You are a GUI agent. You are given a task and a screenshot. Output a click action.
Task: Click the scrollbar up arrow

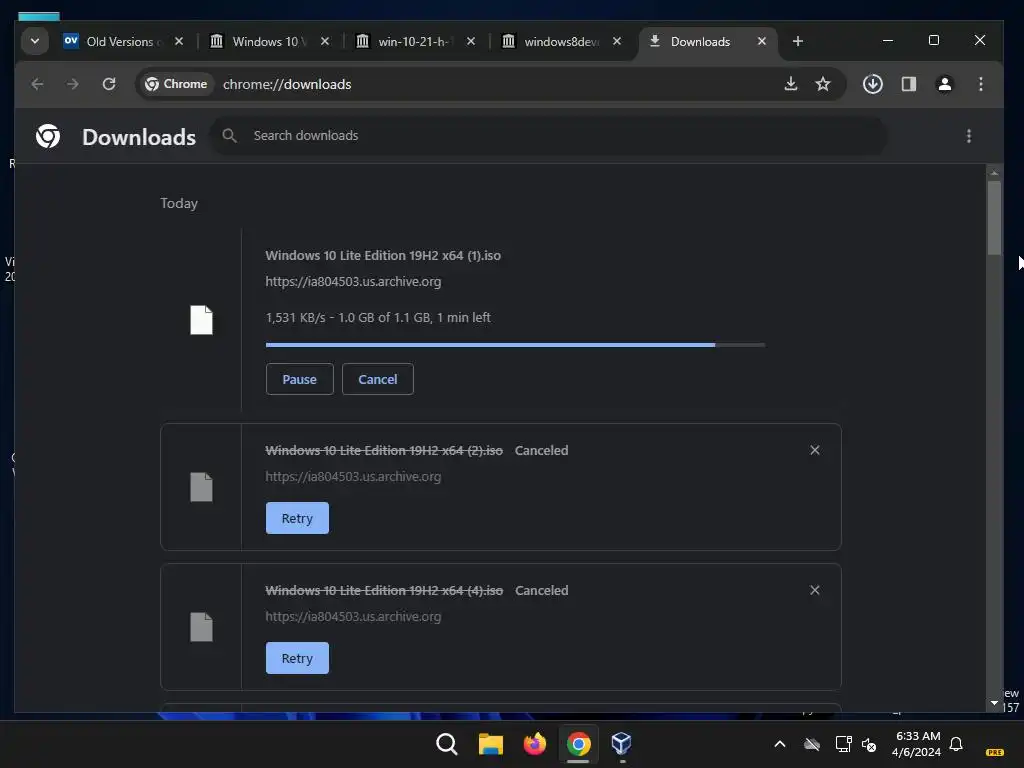coord(994,172)
